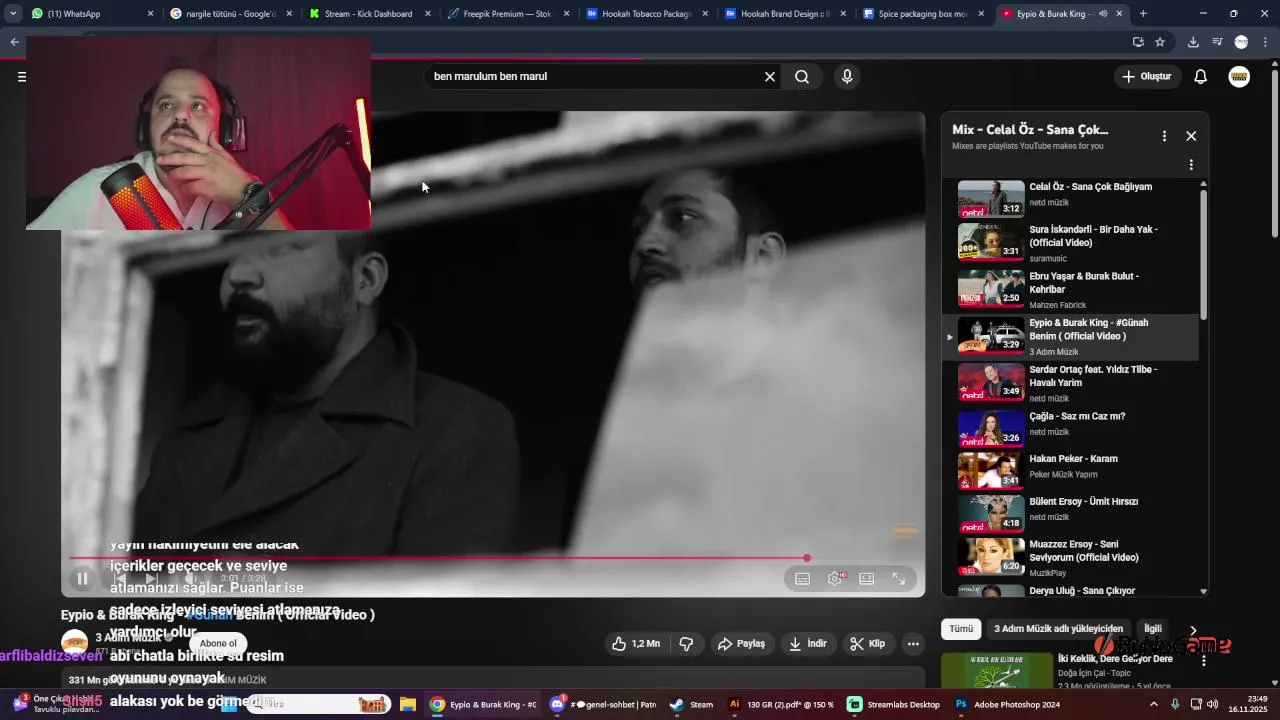Open Chrome downloads icon

pyautogui.click(x=1193, y=42)
